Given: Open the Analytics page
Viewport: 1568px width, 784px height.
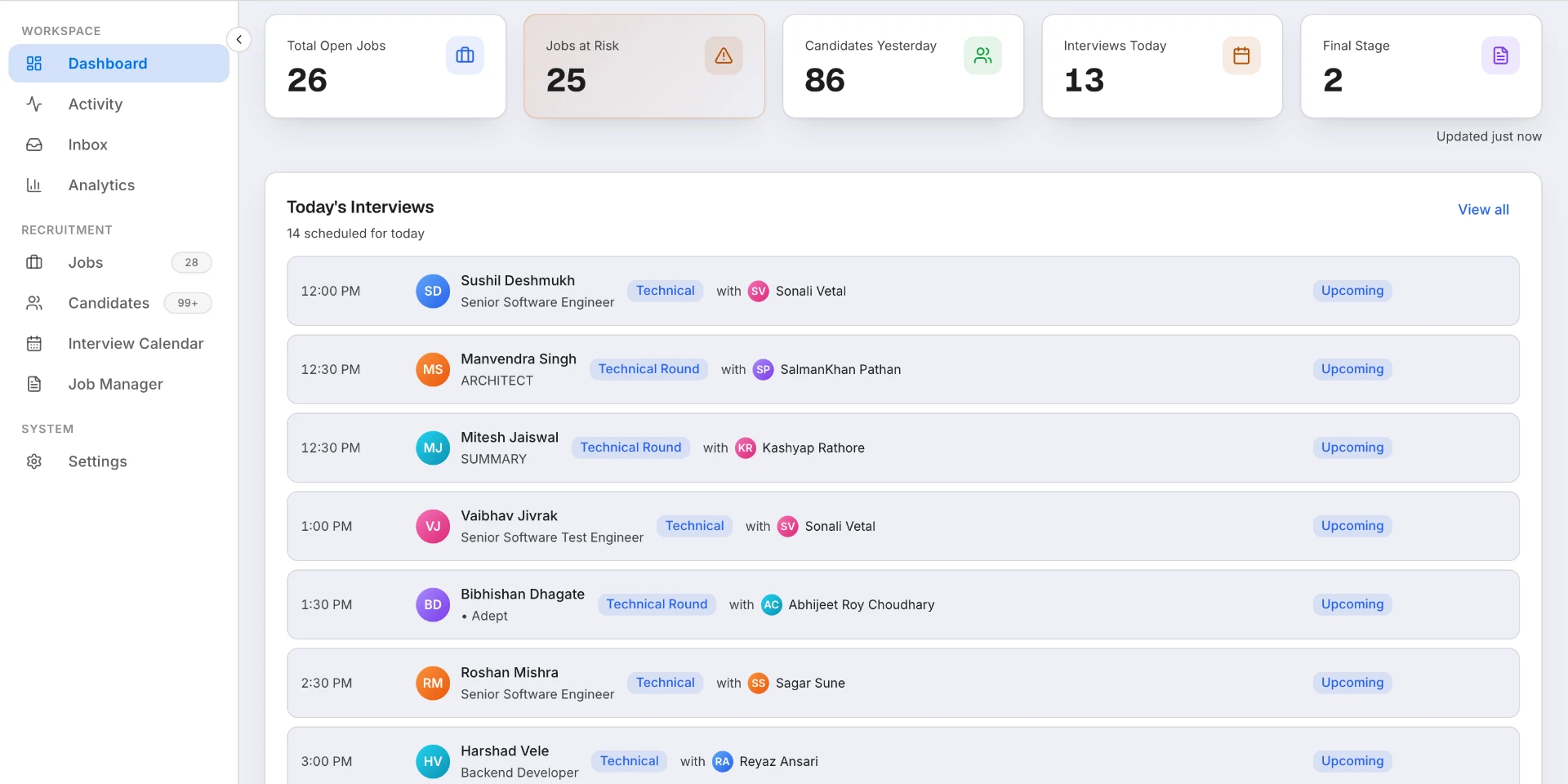Looking at the screenshot, I should pos(119,185).
